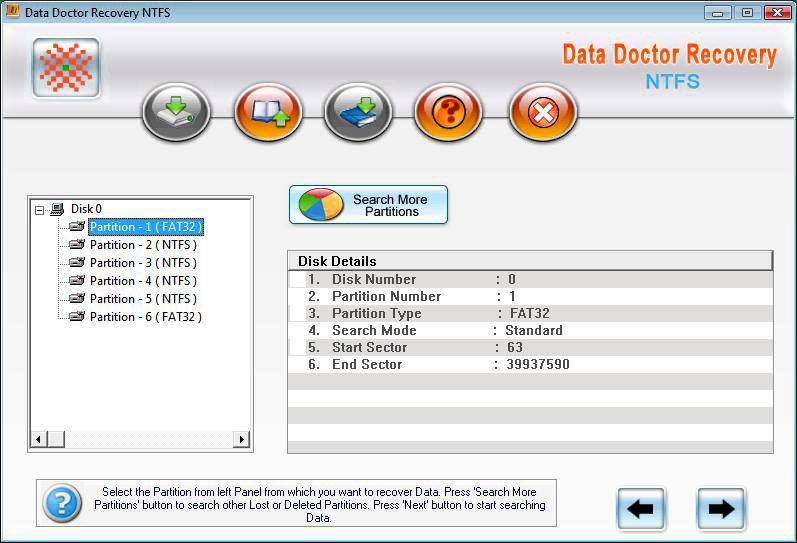The width and height of the screenshot is (797, 543).
Task: Close the Data Doctor Recovery window
Action: (x=777, y=13)
